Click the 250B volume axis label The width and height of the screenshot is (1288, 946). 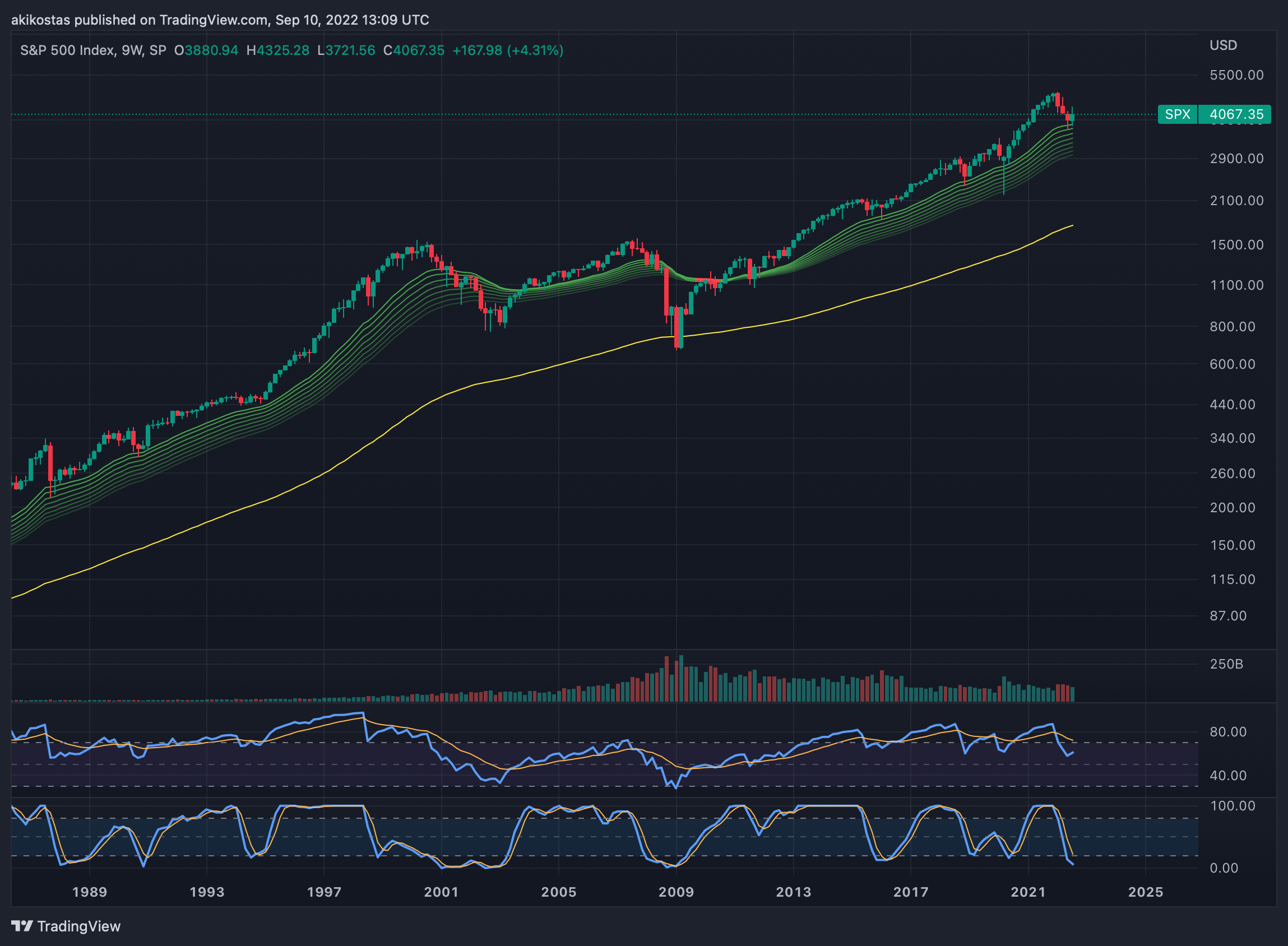[1226, 664]
